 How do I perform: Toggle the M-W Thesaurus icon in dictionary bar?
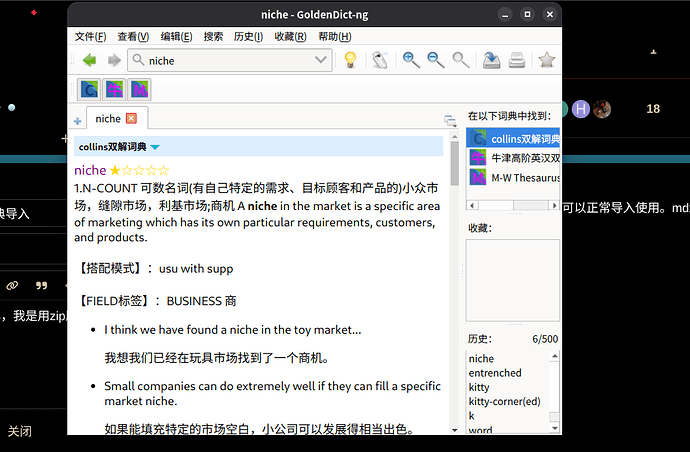[139, 89]
